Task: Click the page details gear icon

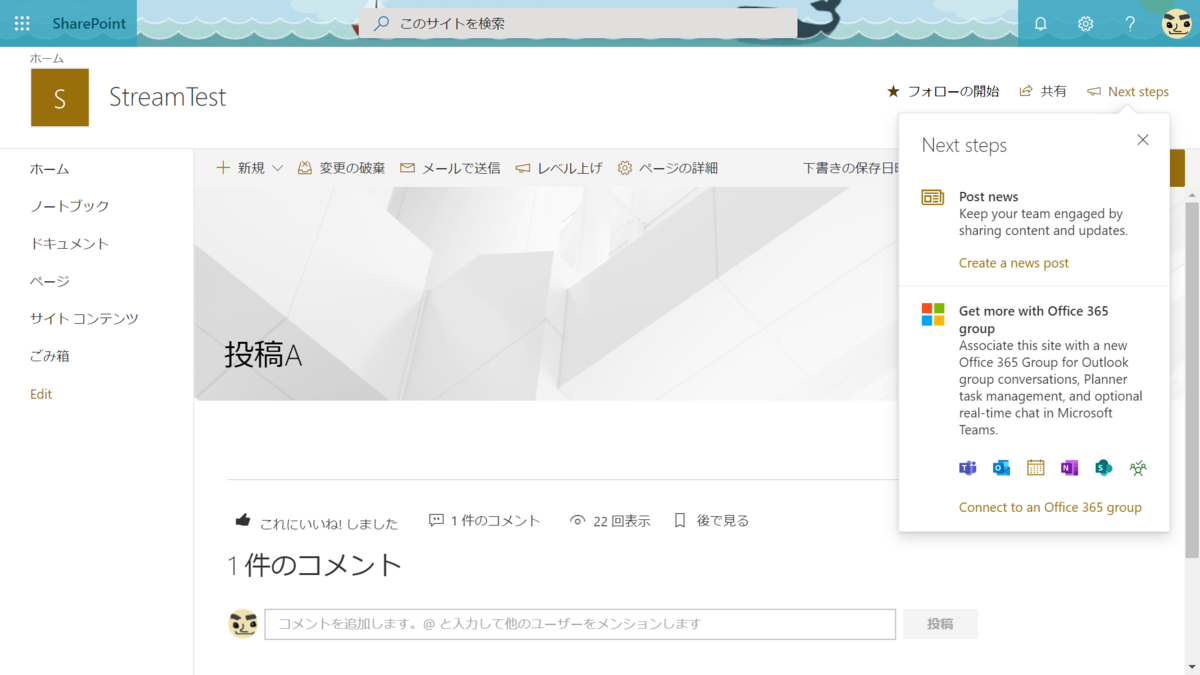Action: click(x=625, y=168)
